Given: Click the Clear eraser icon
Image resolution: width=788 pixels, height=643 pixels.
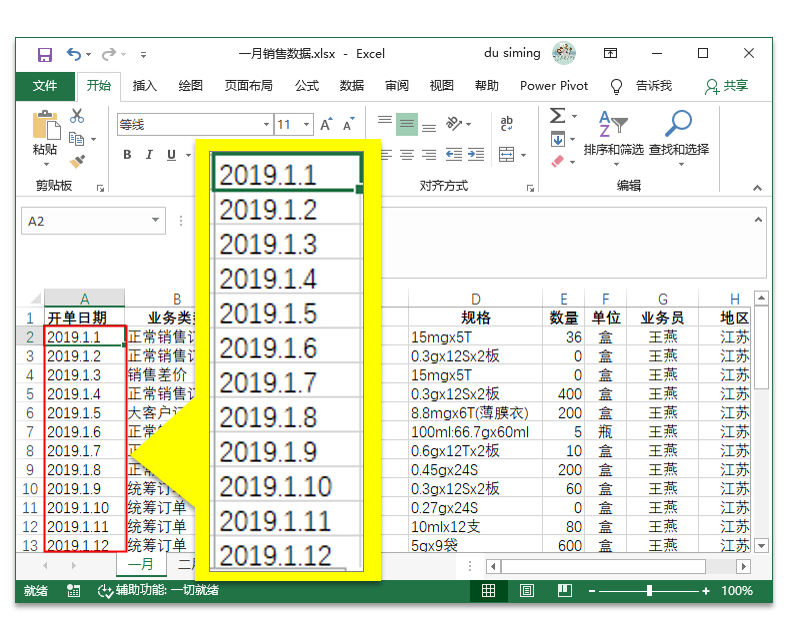Looking at the screenshot, I should (x=558, y=161).
